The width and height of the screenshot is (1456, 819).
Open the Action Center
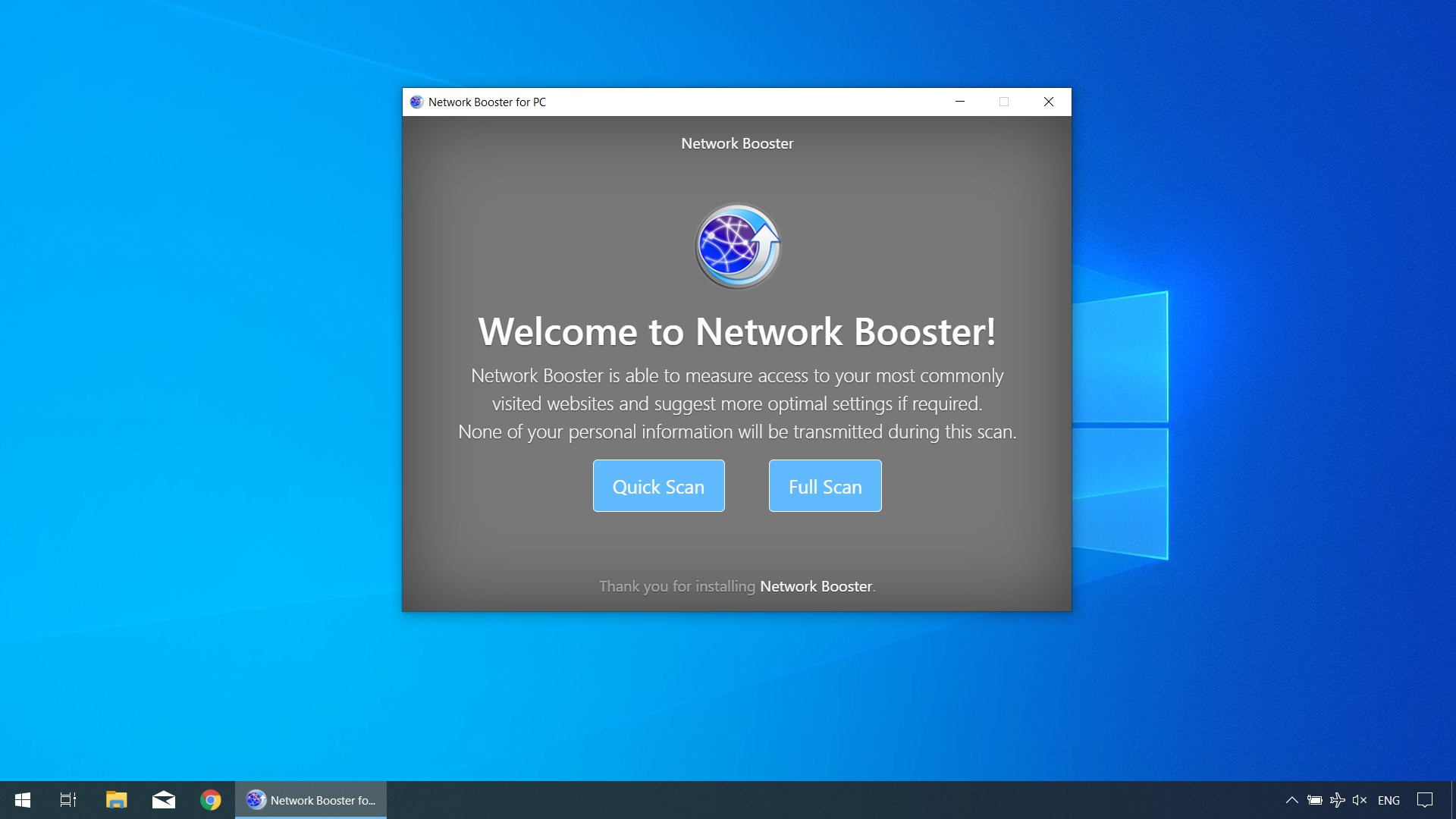[1425, 800]
